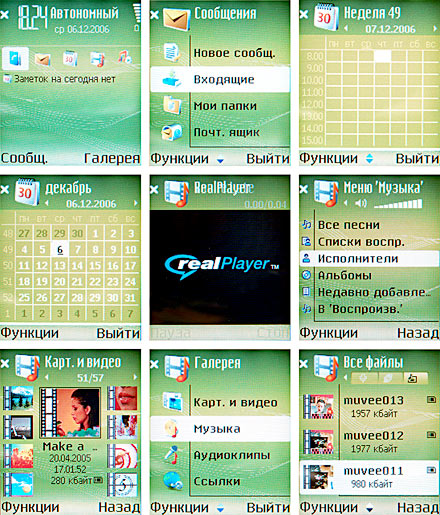This screenshot has width=440, height=515.
Task: Open muvee013 video thumbnail
Action: point(319,406)
